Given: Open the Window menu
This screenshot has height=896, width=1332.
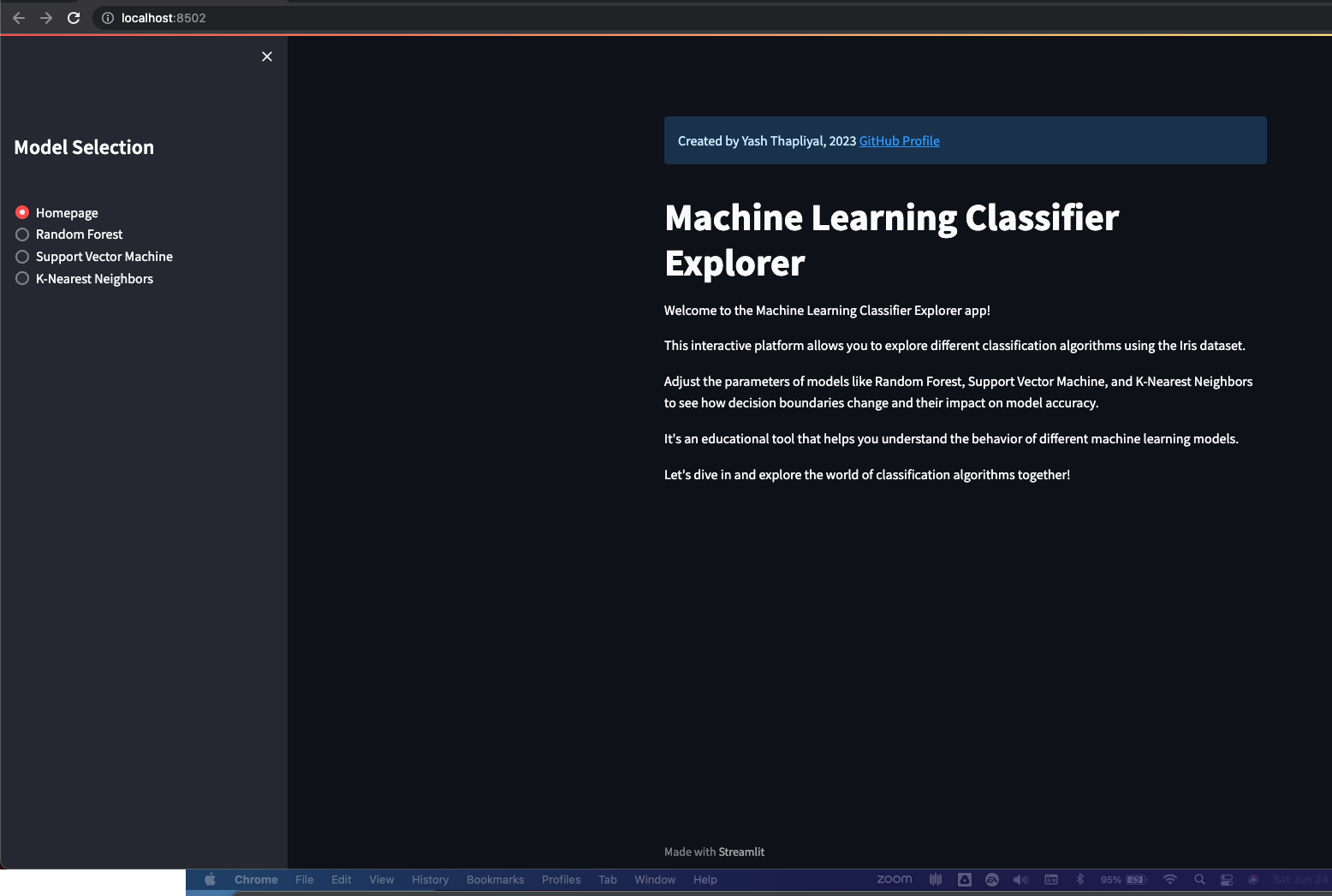Looking at the screenshot, I should tap(655, 880).
